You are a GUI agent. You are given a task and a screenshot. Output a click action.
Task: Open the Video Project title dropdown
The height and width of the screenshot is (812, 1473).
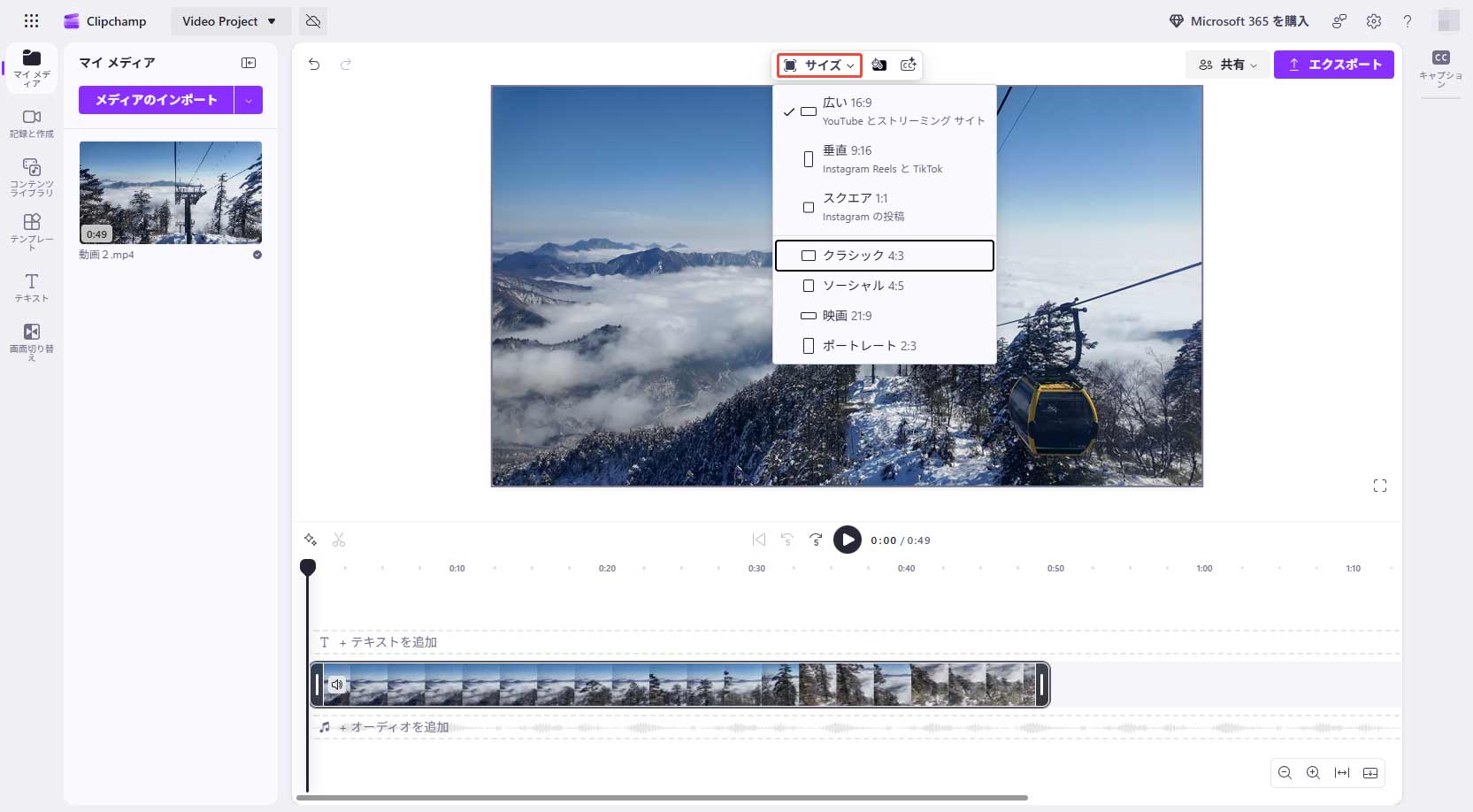[229, 20]
